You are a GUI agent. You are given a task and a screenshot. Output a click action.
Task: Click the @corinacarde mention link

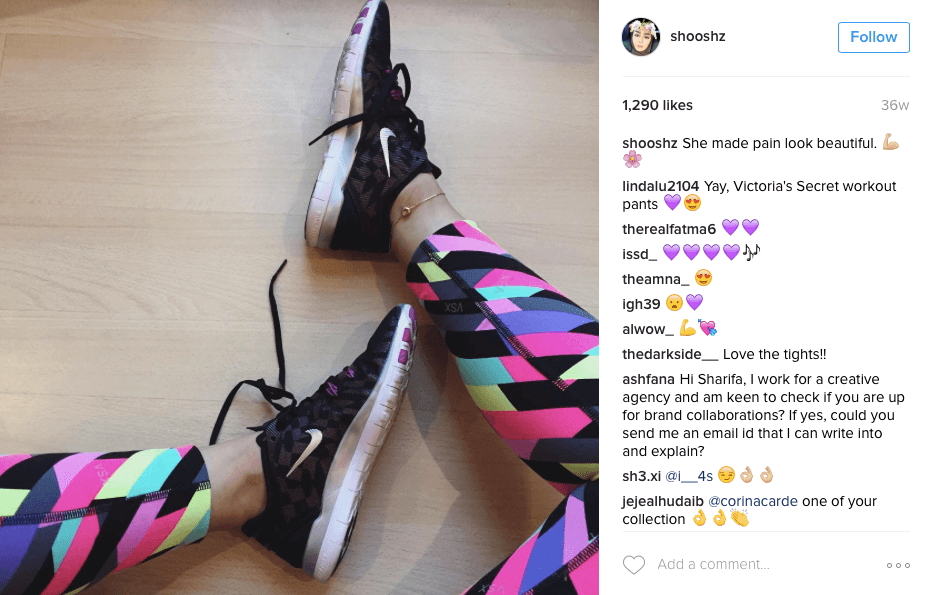tap(753, 501)
